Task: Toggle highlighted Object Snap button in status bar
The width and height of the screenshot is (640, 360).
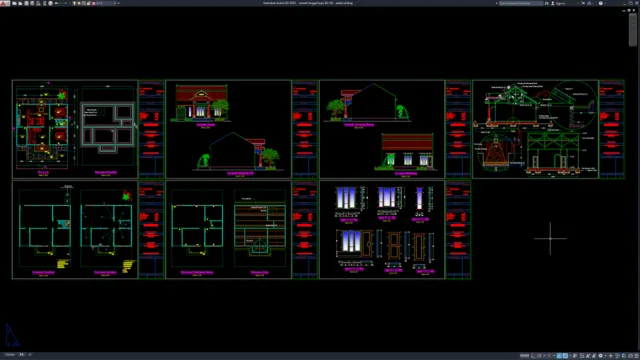Action: [x=565, y=356]
